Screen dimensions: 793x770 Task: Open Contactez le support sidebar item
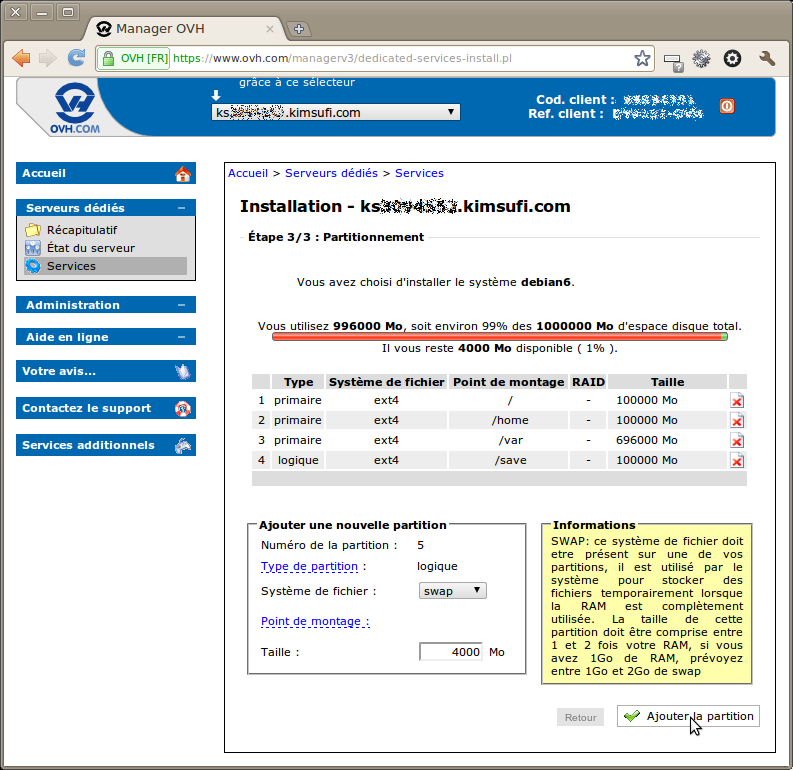(x=106, y=408)
